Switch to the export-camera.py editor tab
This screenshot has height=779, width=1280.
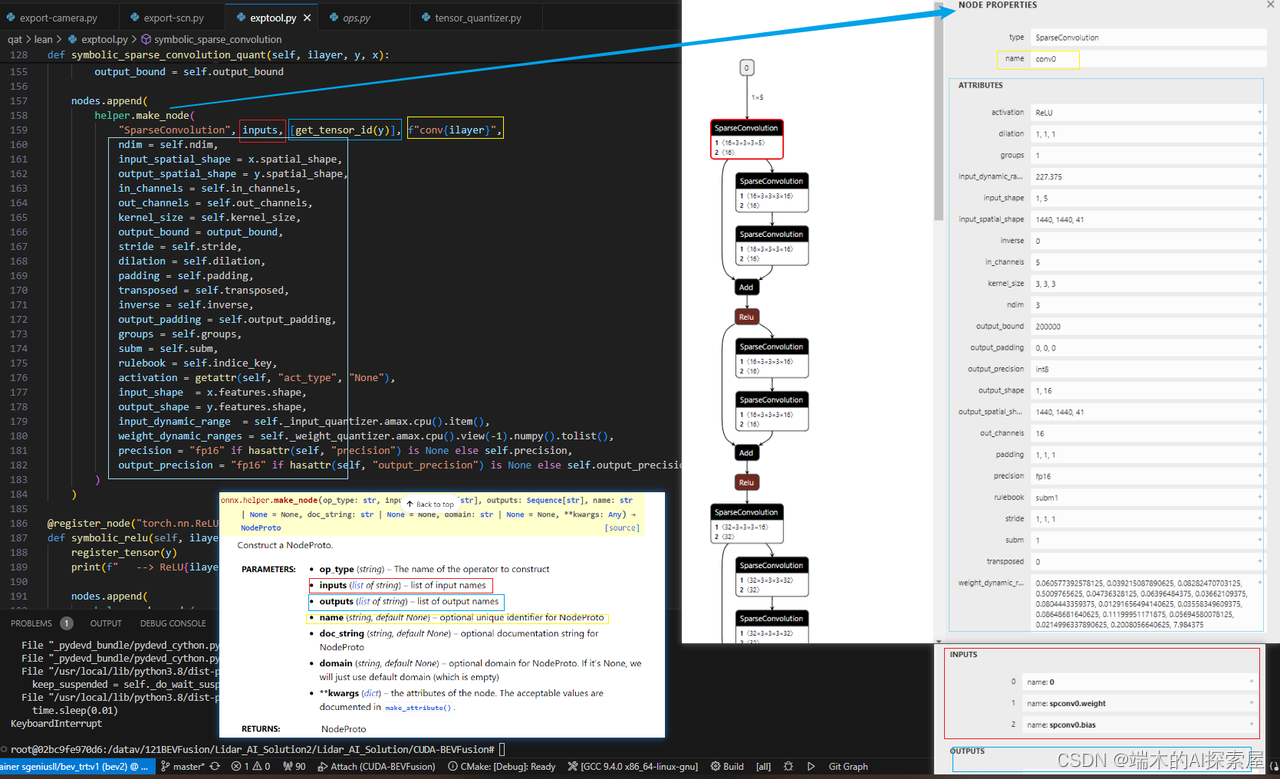[x=60, y=18]
